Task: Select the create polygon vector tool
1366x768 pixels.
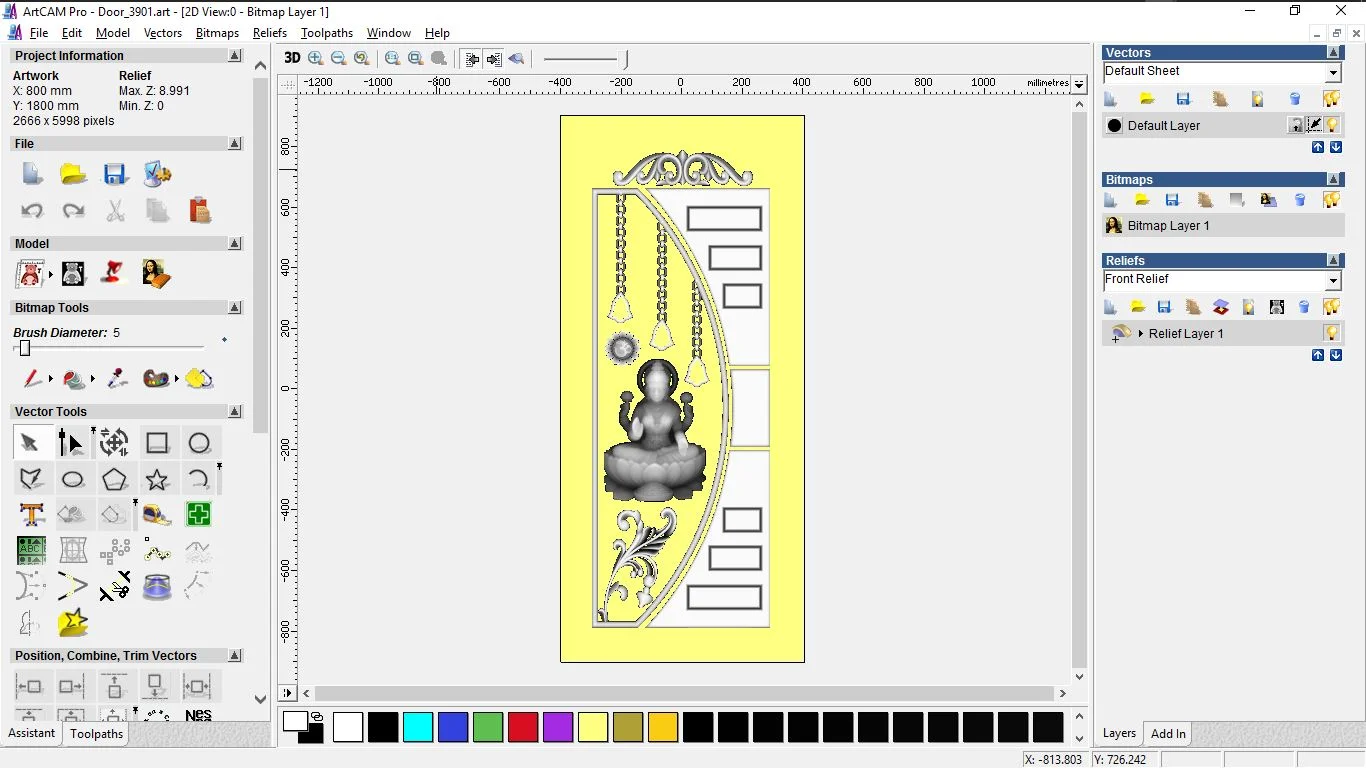Action: 115,479
